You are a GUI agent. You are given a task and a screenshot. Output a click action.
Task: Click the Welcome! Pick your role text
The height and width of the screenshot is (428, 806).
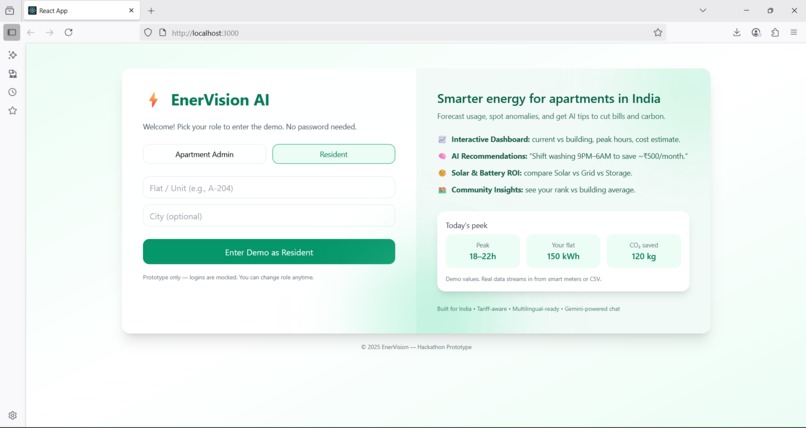coord(249,126)
